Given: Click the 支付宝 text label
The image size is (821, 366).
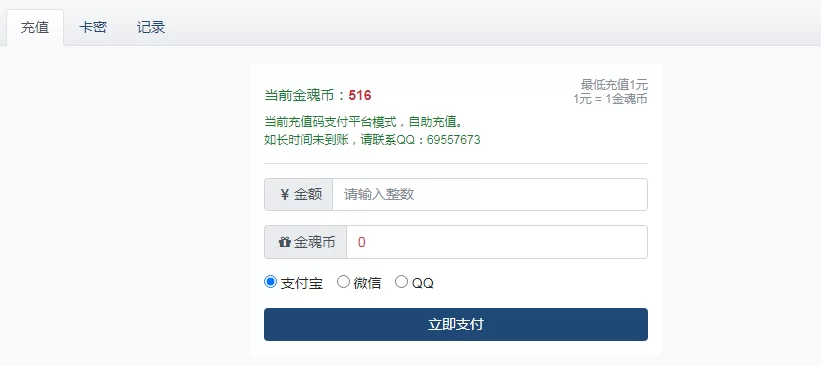Looking at the screenshot, I should pos(302,283).
